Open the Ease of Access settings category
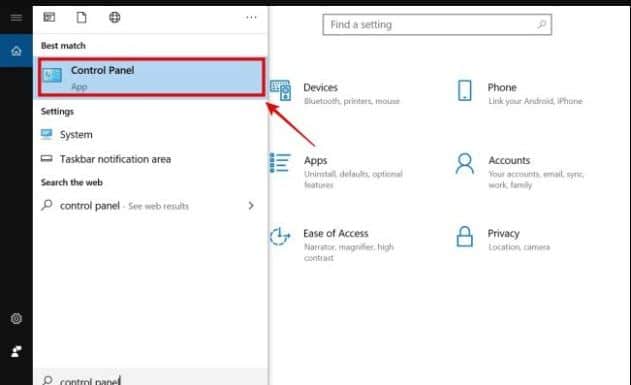The image size is (631, 385). tap(332, 244)
